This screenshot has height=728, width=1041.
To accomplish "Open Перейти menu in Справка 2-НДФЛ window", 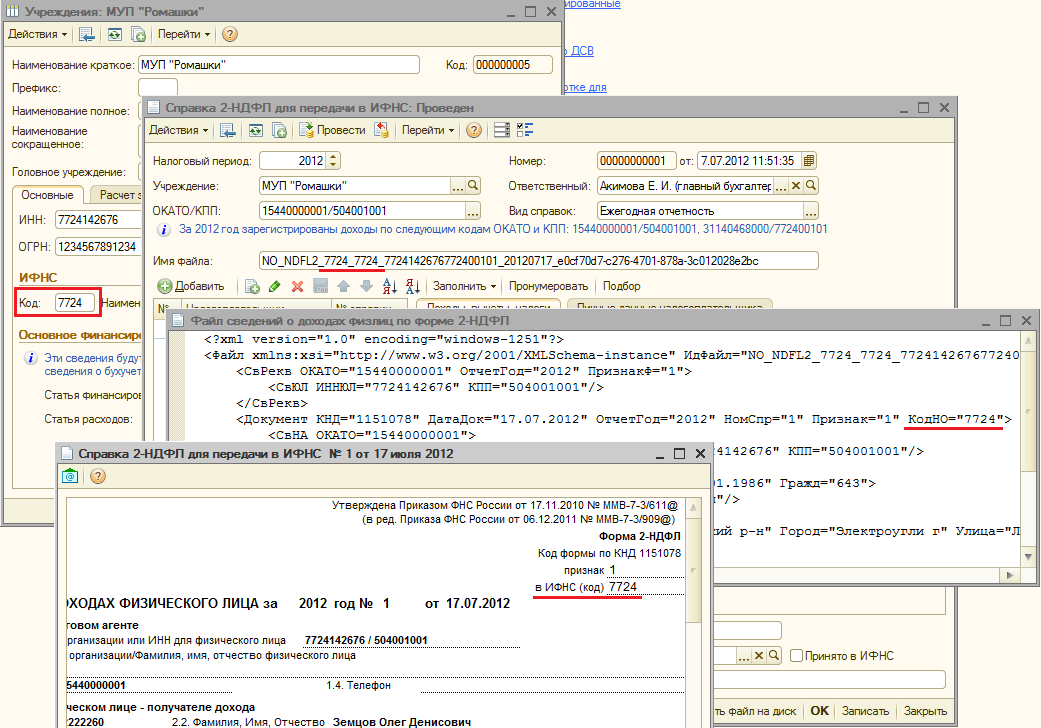I will pyautogui.click(x=428, y=130).
